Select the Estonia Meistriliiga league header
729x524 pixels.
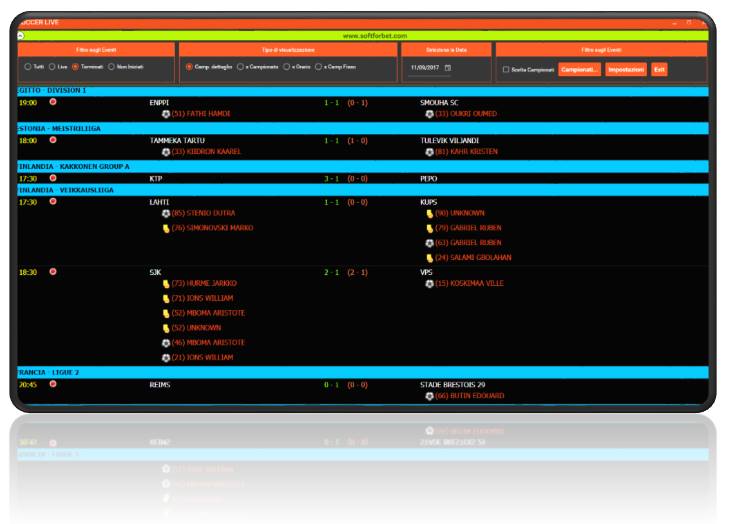pyautogui.click(x=363, y=128)
